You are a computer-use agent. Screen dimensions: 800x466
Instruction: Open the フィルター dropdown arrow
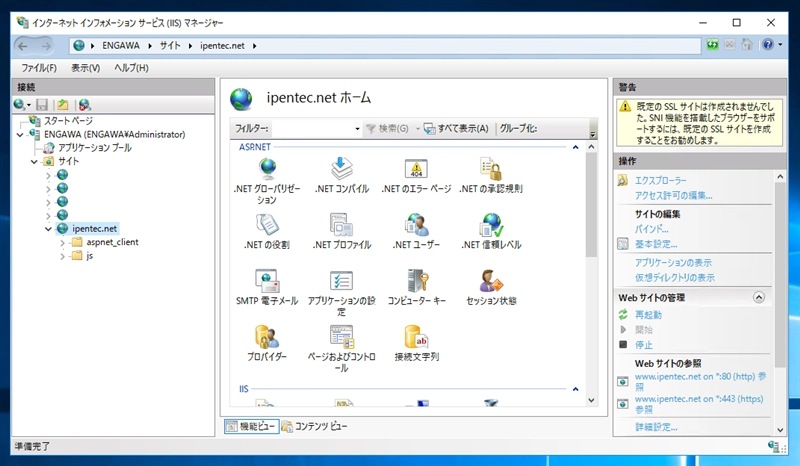coord(357,129)
